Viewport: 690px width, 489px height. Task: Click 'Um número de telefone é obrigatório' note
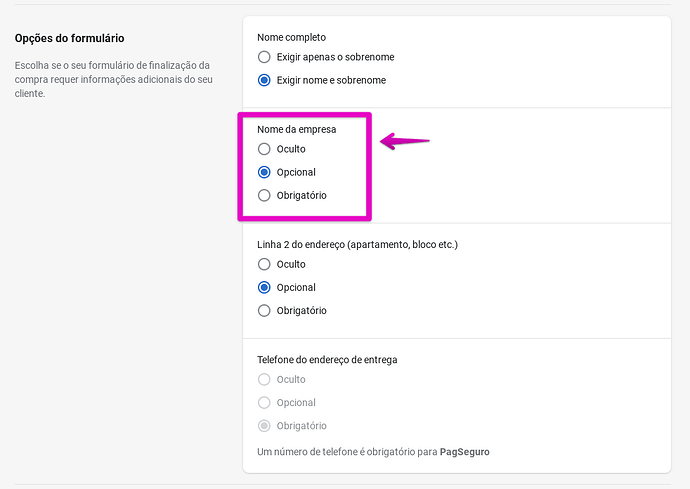pyautogui.click(x=347, y=452)
